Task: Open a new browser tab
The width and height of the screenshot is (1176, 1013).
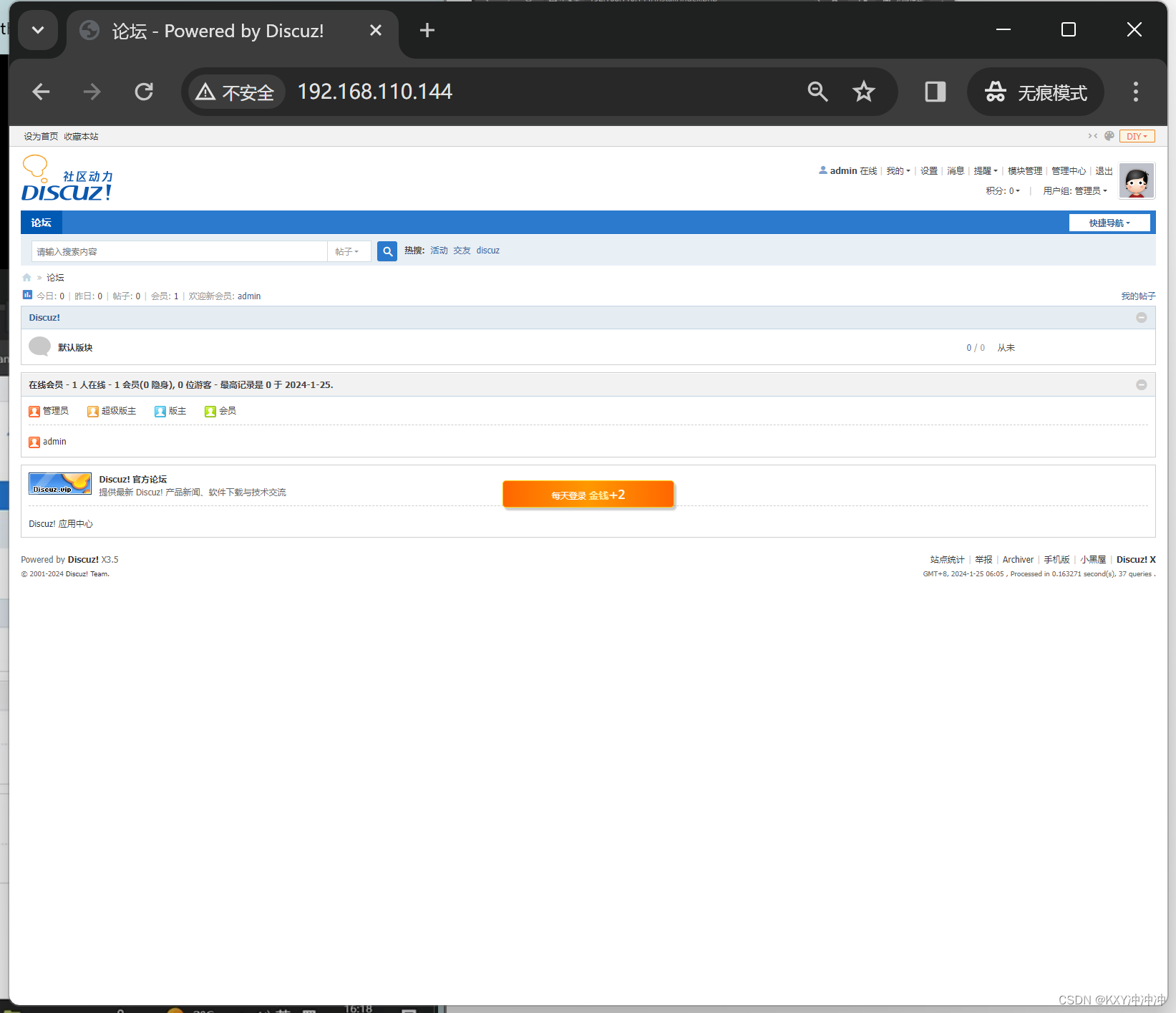Action: [x=427, y=30]
